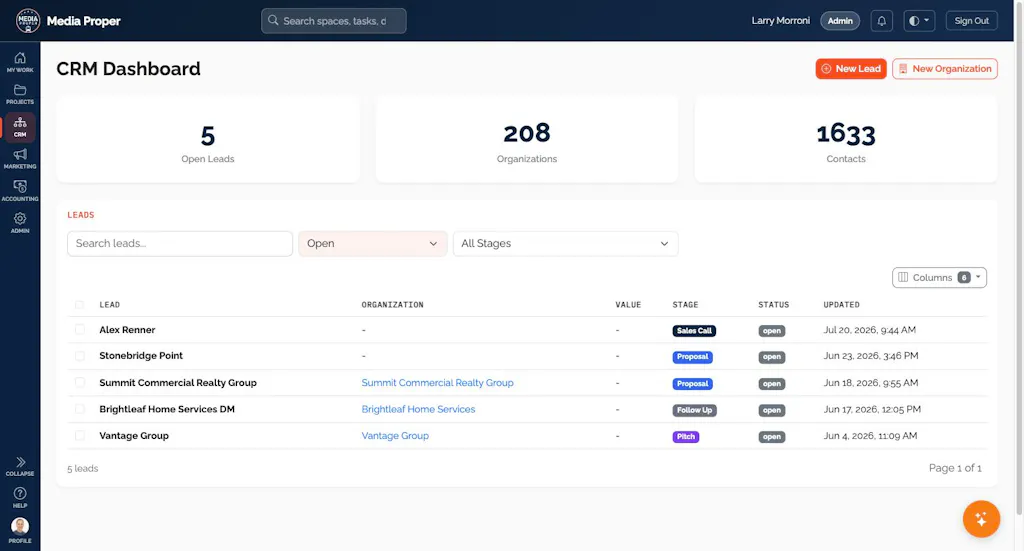
Task: Click the Page 1 of 1 indicator
Action: pyautogui.click(x=955, y=468)
